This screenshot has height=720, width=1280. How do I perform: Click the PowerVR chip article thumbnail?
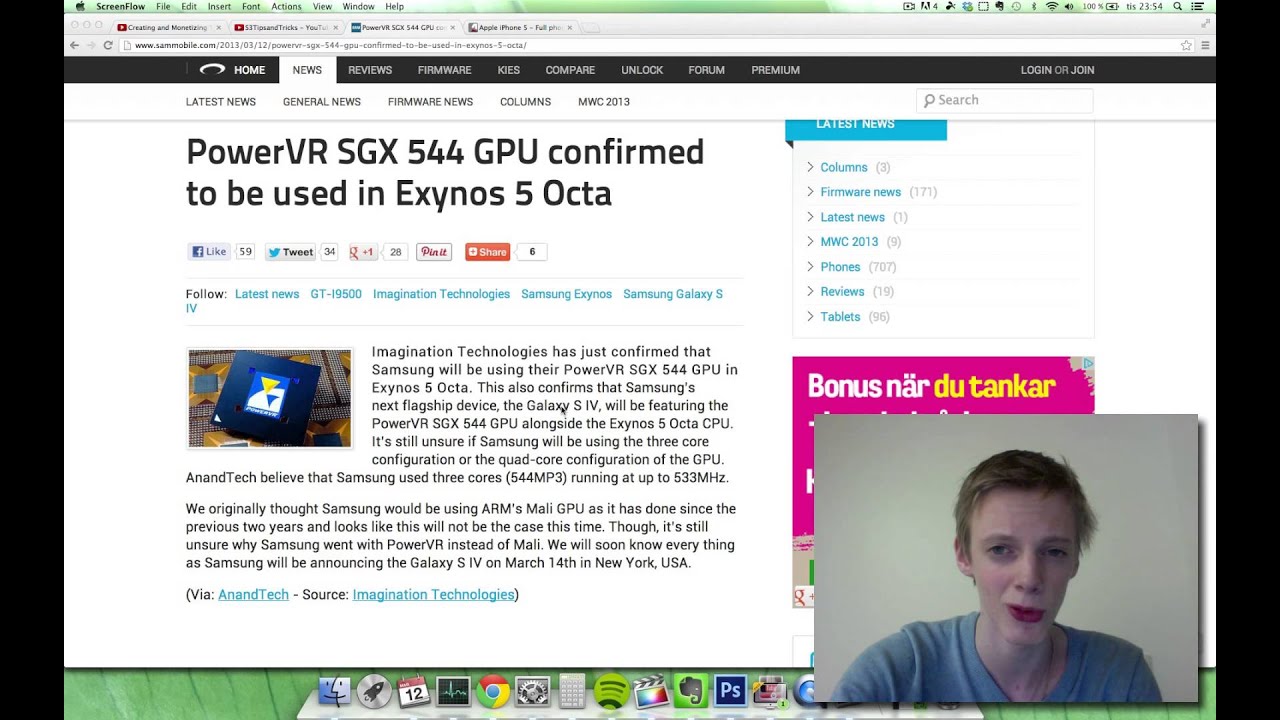coord(270,398)
